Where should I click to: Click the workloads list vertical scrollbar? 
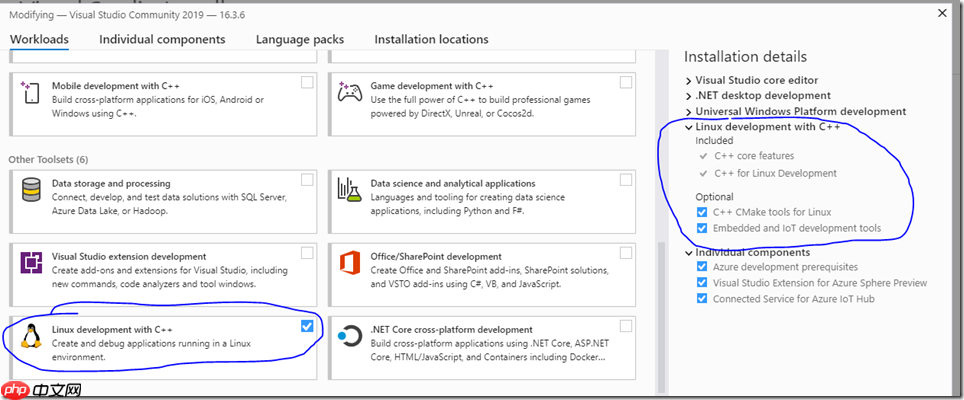click(662, 317)
